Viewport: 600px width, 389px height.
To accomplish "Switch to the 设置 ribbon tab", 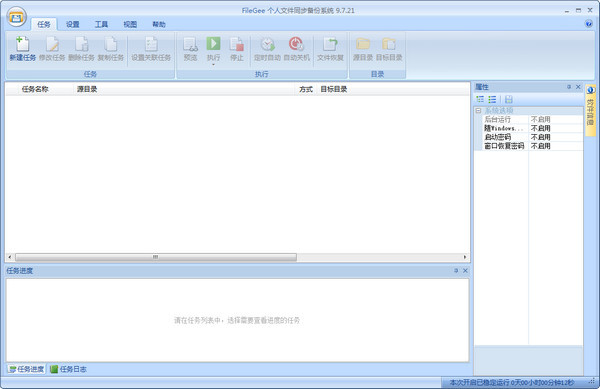I will tap(72, 24).
